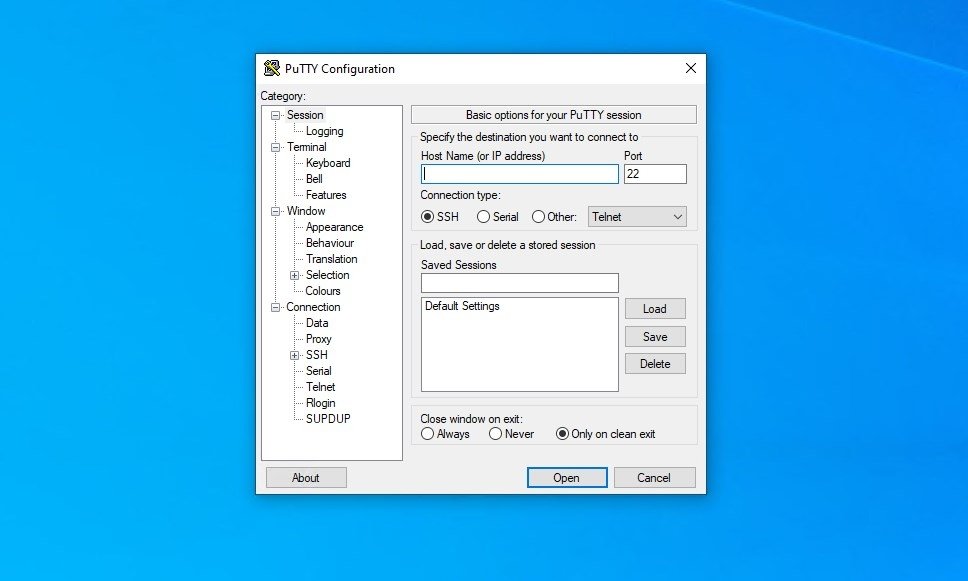The height and width of the screenshot is (581, 968).
Task: Choose the Other connection type radio
Action: tap(538, 217)
